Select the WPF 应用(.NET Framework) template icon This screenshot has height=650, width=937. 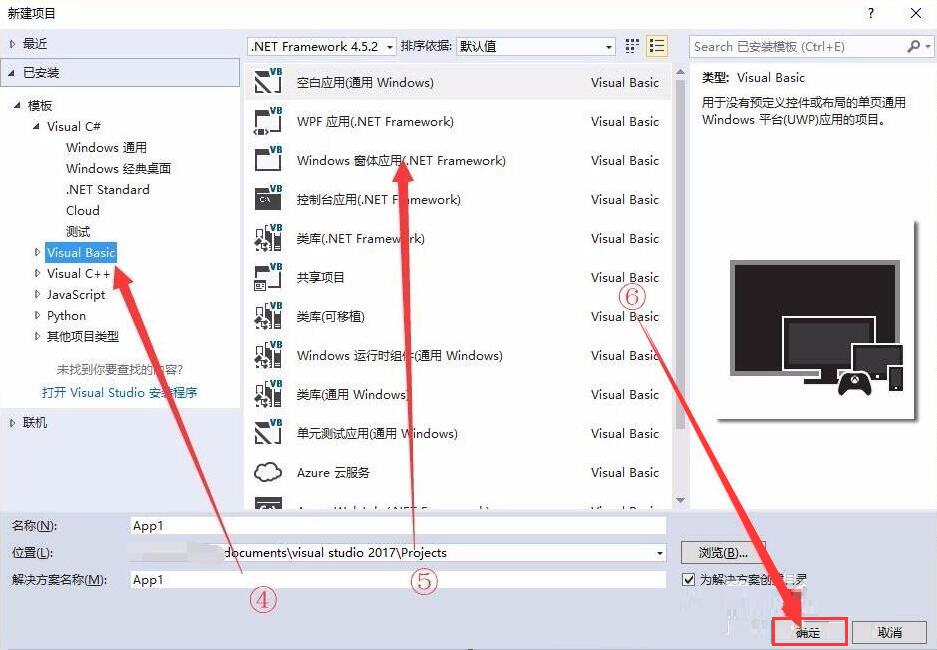(267, 121)
